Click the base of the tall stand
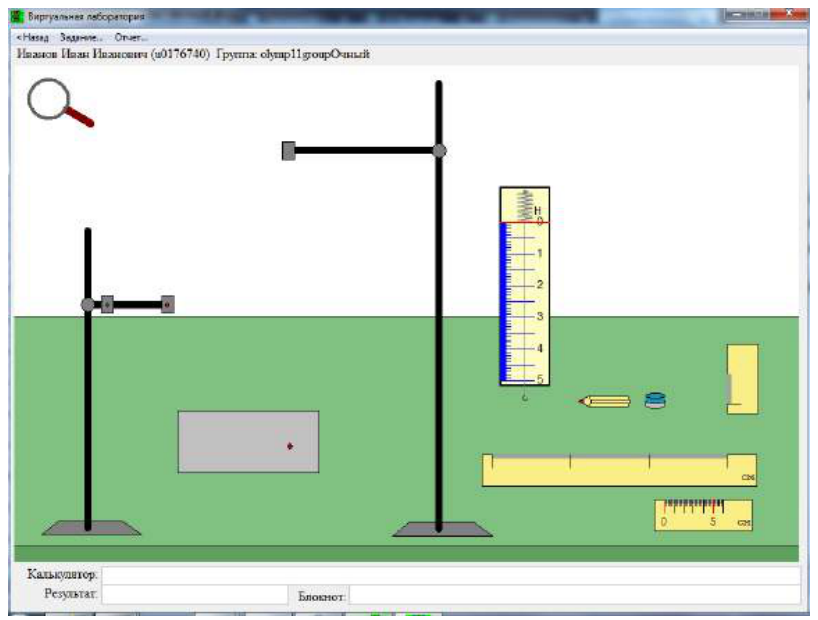Screen dimensions: 818x620 tap(442, 529)
